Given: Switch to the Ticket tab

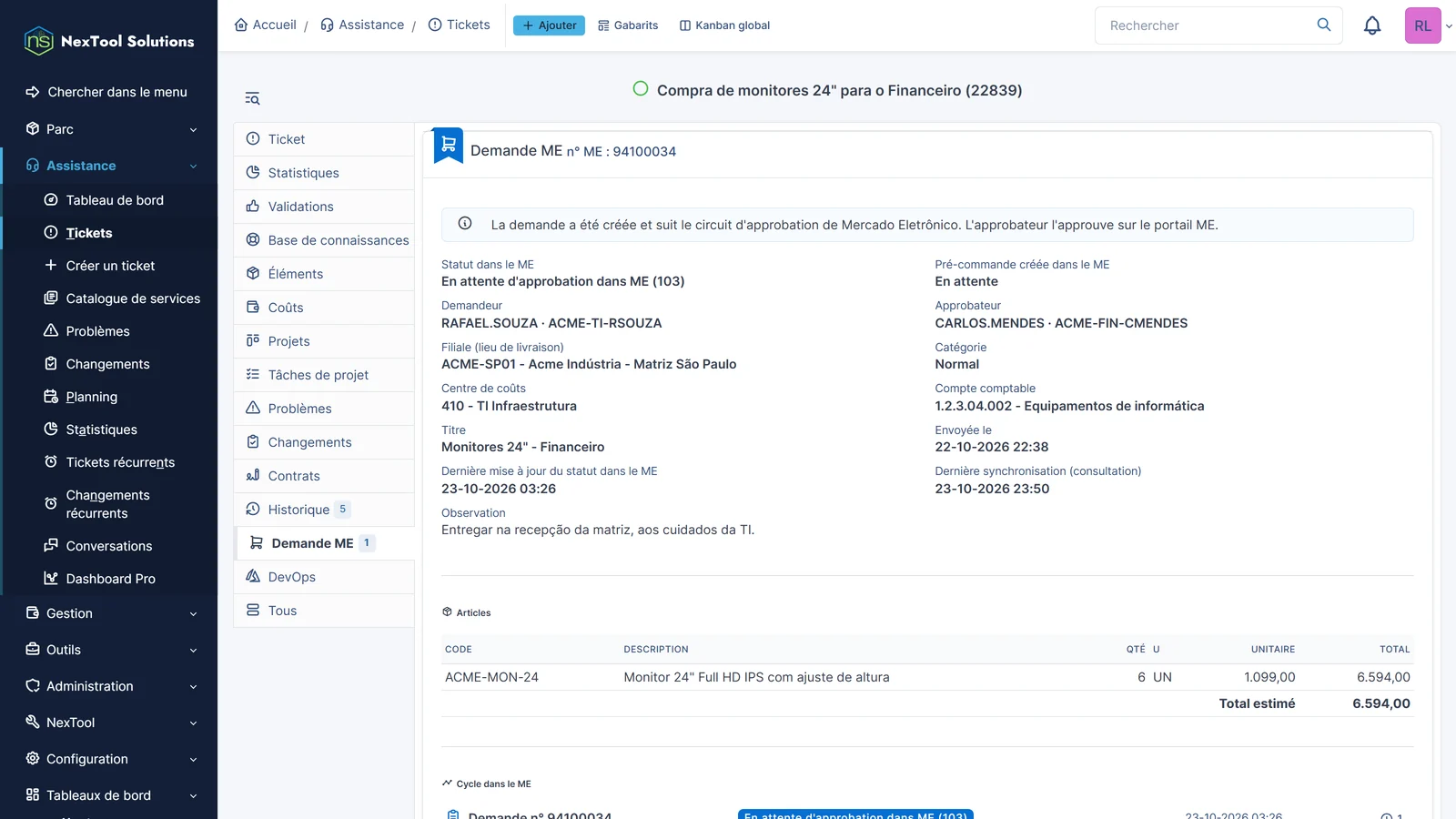Looking at the screenshot, I should [324, 139].
